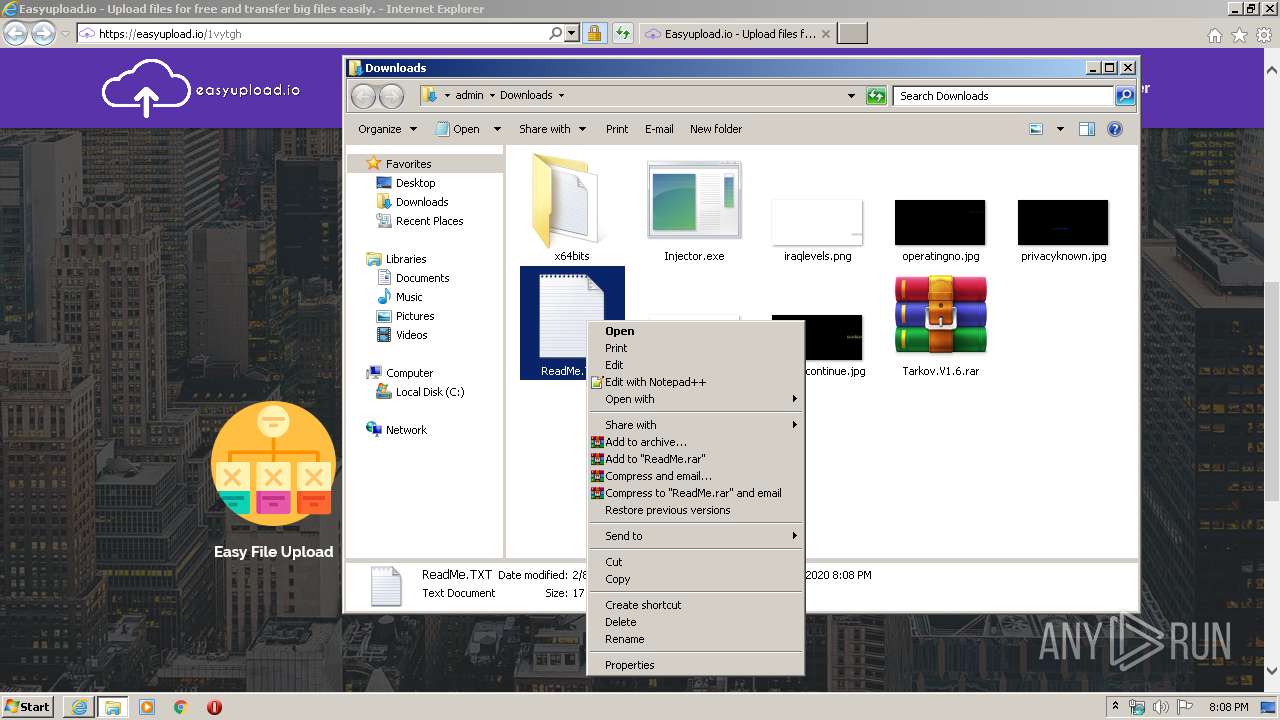Choose Delete from the context menu

coord(695,622)
